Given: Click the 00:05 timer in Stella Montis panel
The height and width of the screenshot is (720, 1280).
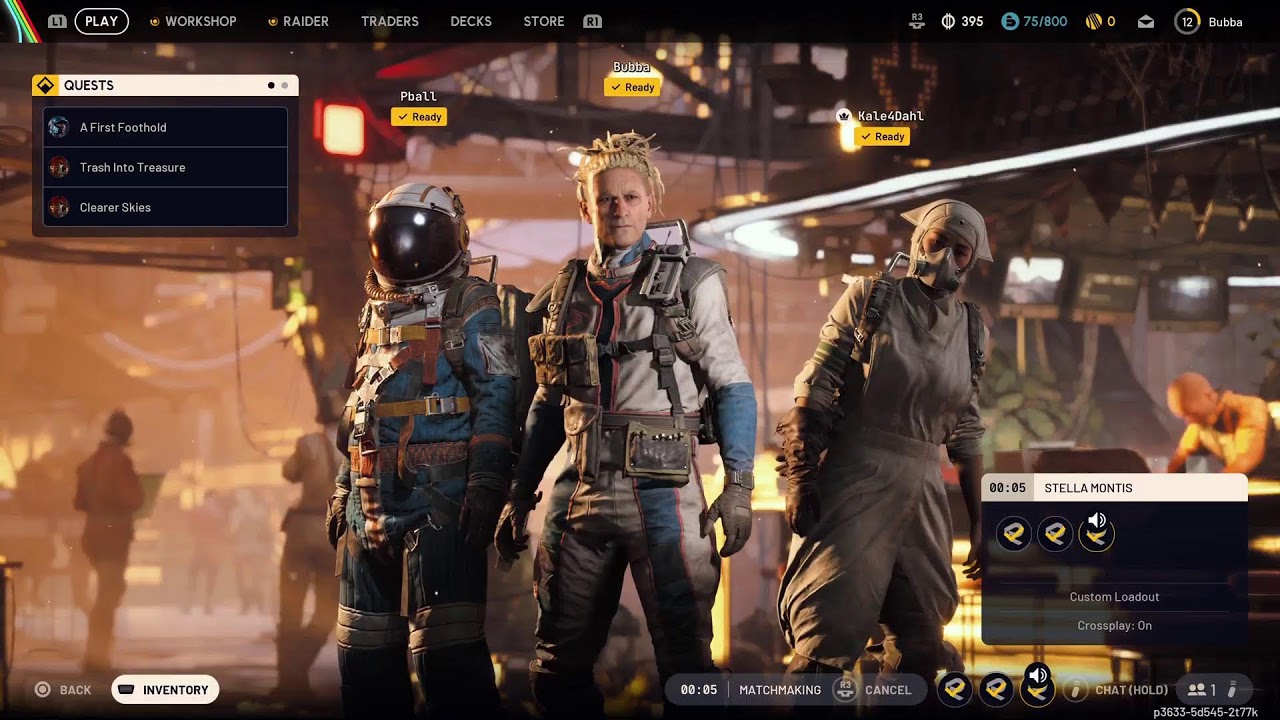Looking at the screenshot, I should 1007,488.
